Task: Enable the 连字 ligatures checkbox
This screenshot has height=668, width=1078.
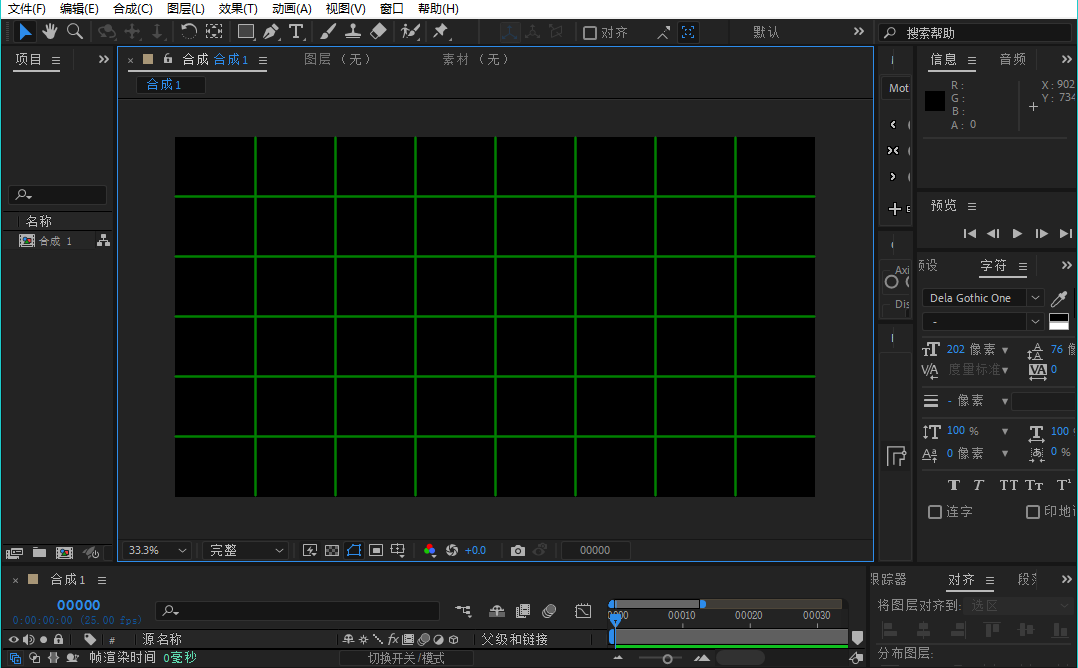Action: point(934,512)
